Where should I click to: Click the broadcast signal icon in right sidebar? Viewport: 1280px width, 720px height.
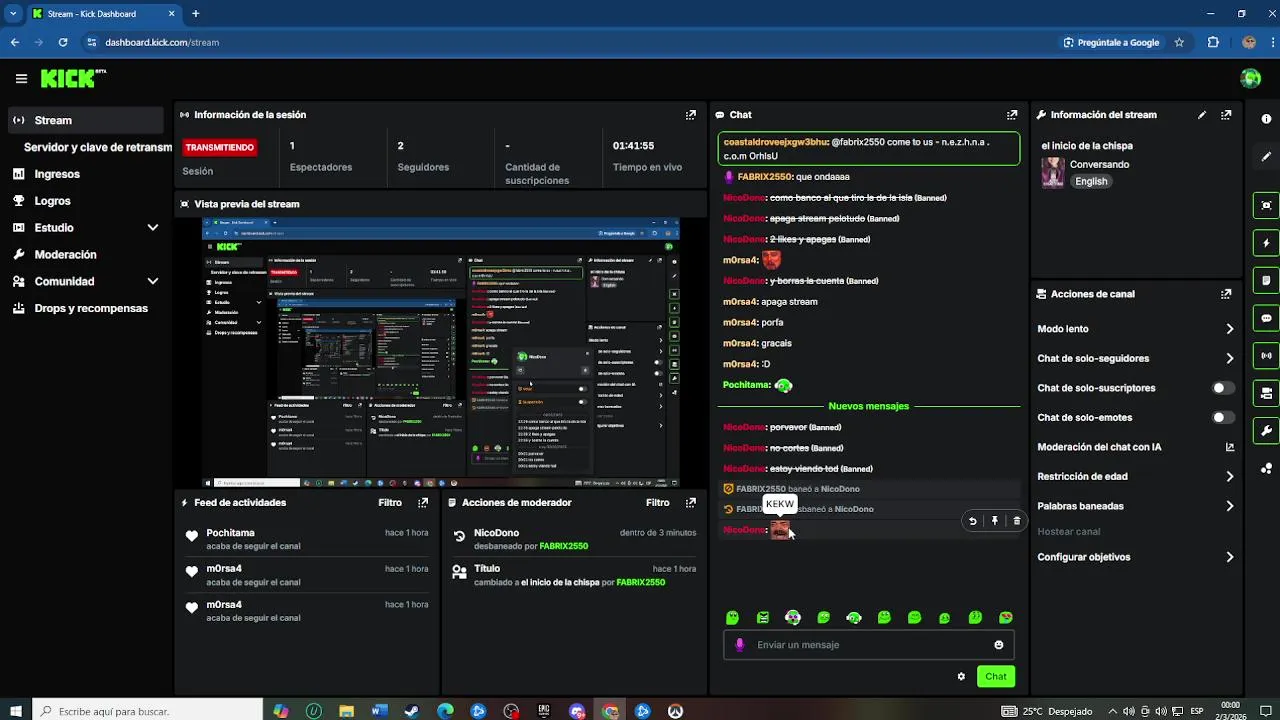[1267, 355]
